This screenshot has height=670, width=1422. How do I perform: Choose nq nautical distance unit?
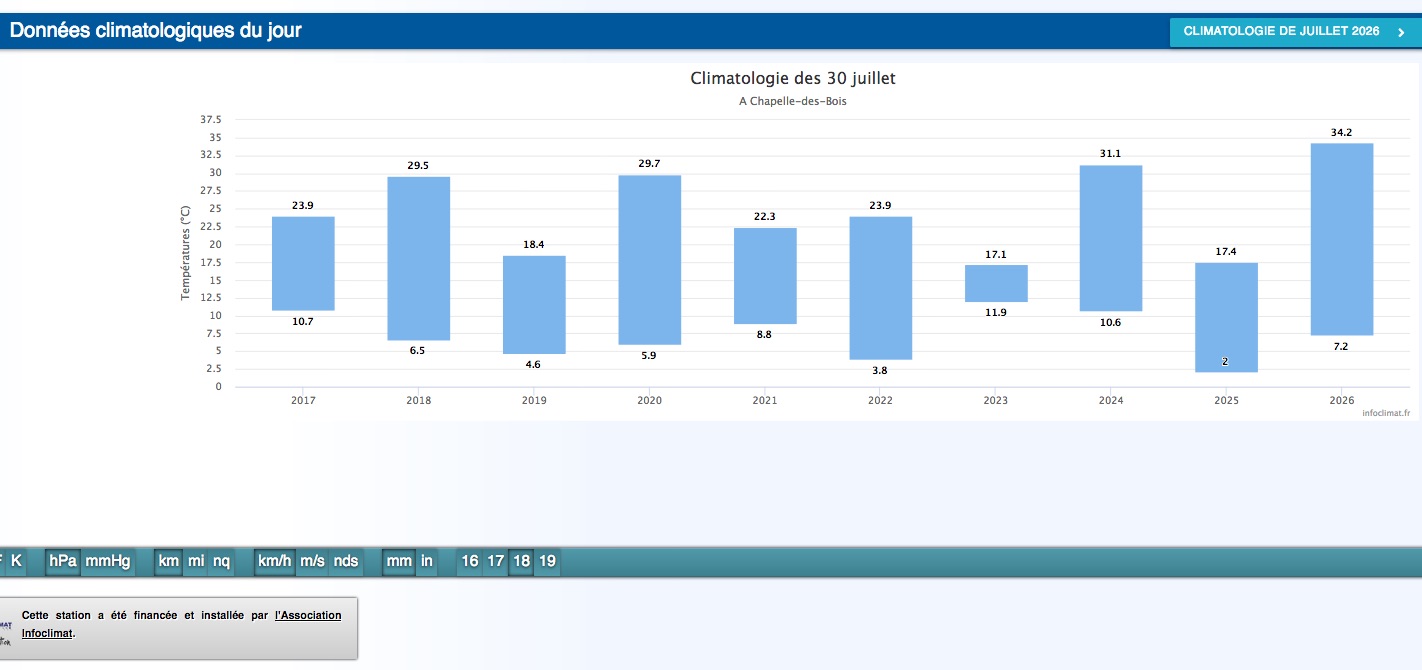221,561
